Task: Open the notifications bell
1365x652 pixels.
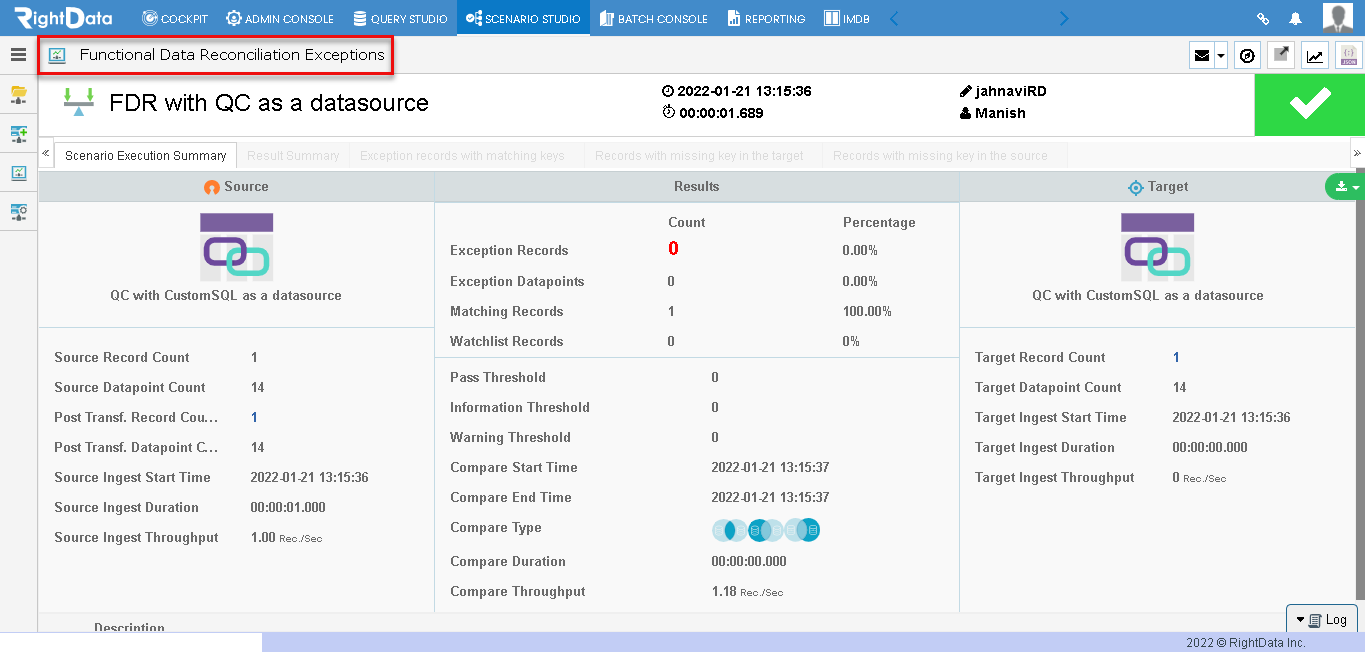Action: point(1296,18)
